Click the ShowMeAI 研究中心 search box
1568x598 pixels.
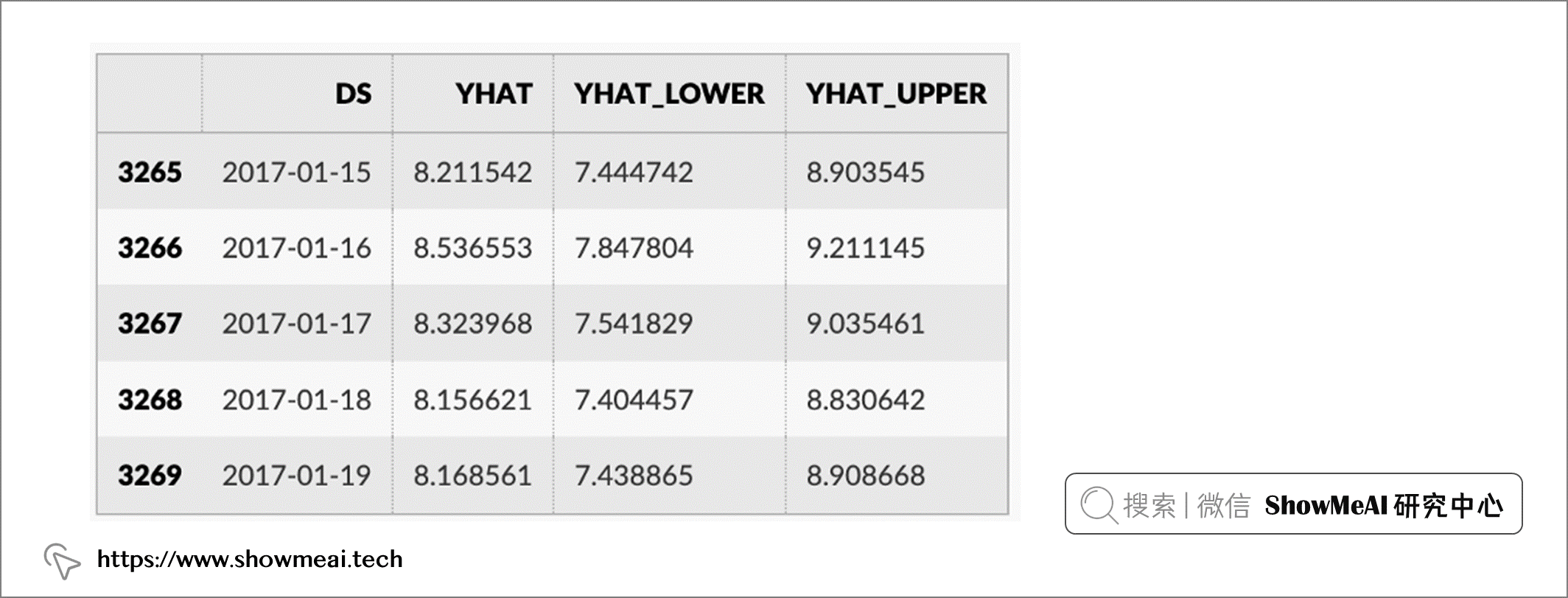point(1293,504)
